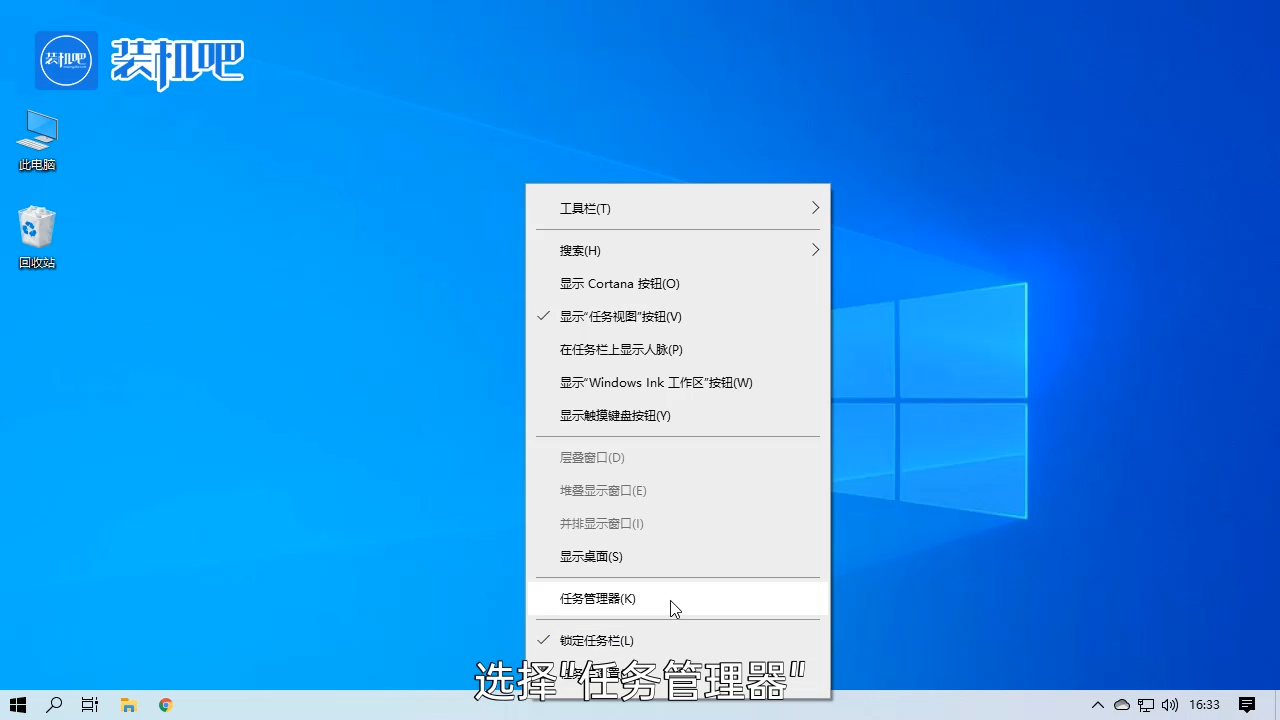Choose 显示桌面(S) in the menu
Screen dimensions: 1280x720
click(591, 557)
